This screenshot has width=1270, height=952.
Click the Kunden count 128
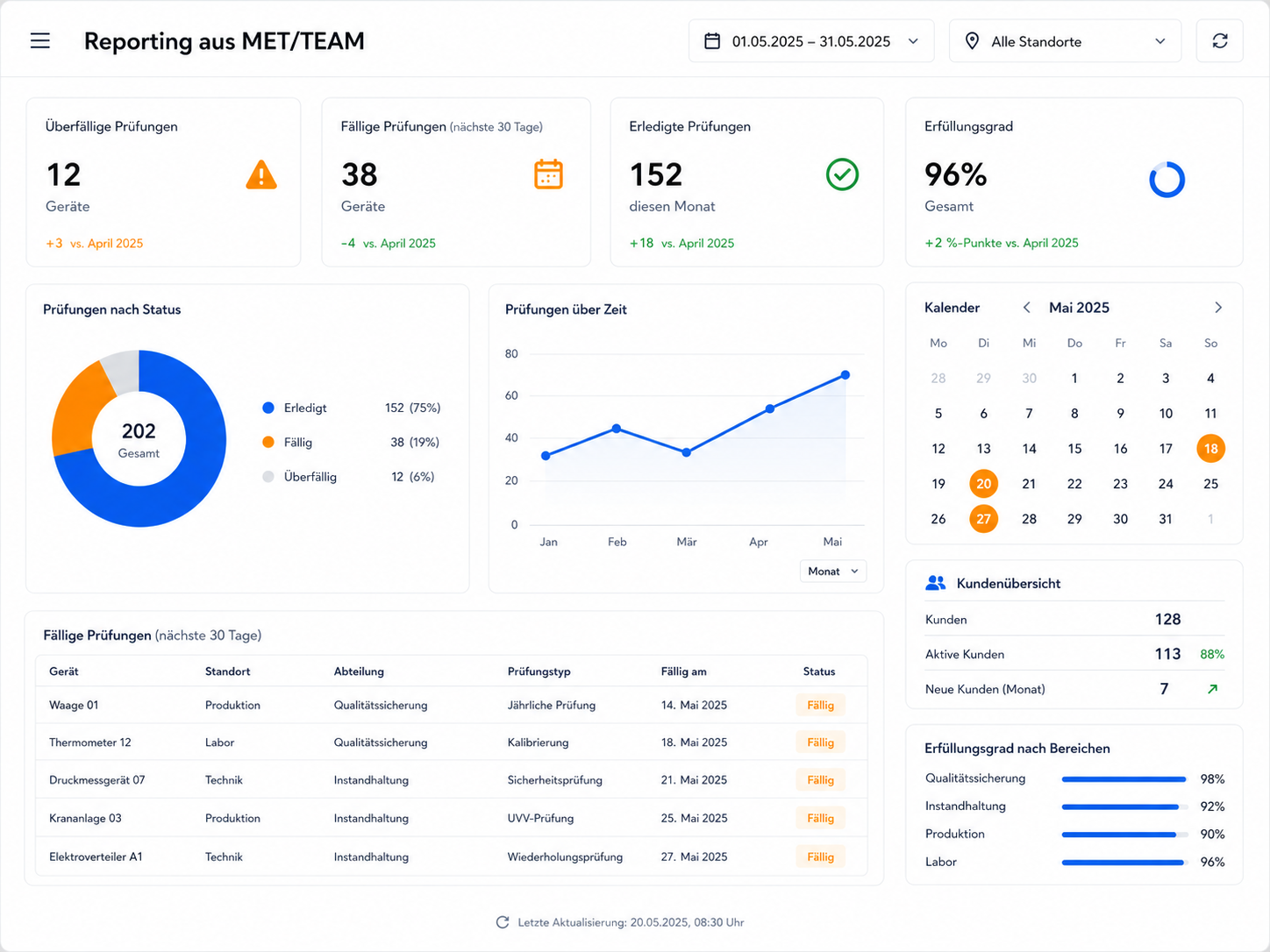[1167, 619]
